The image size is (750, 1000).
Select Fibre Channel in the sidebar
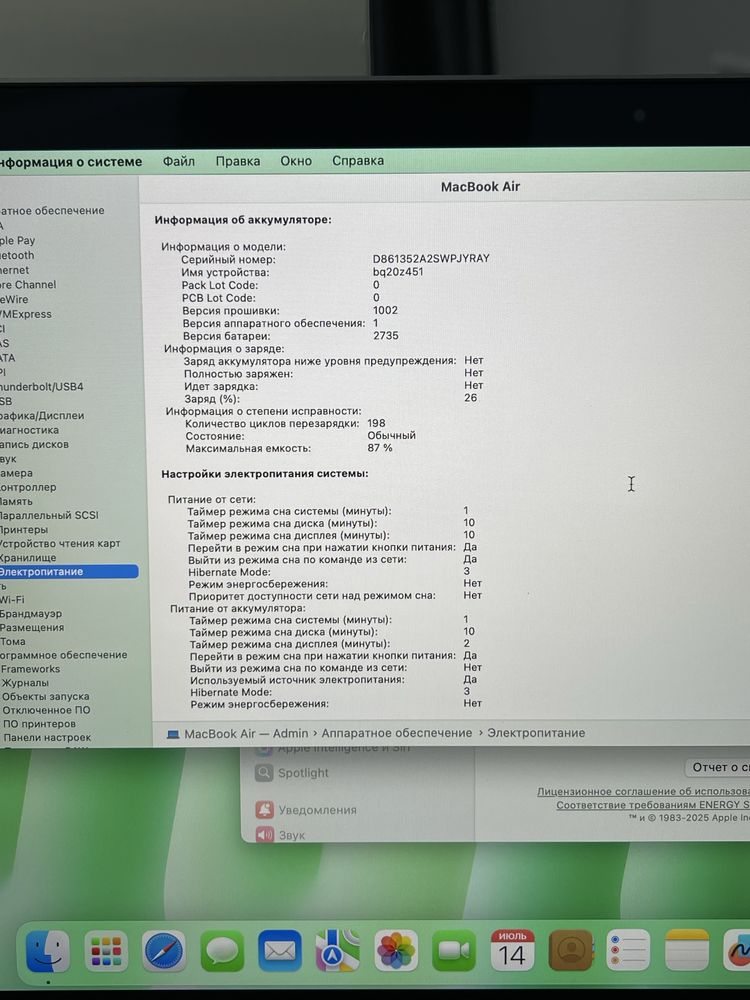(x=28, y=284)
